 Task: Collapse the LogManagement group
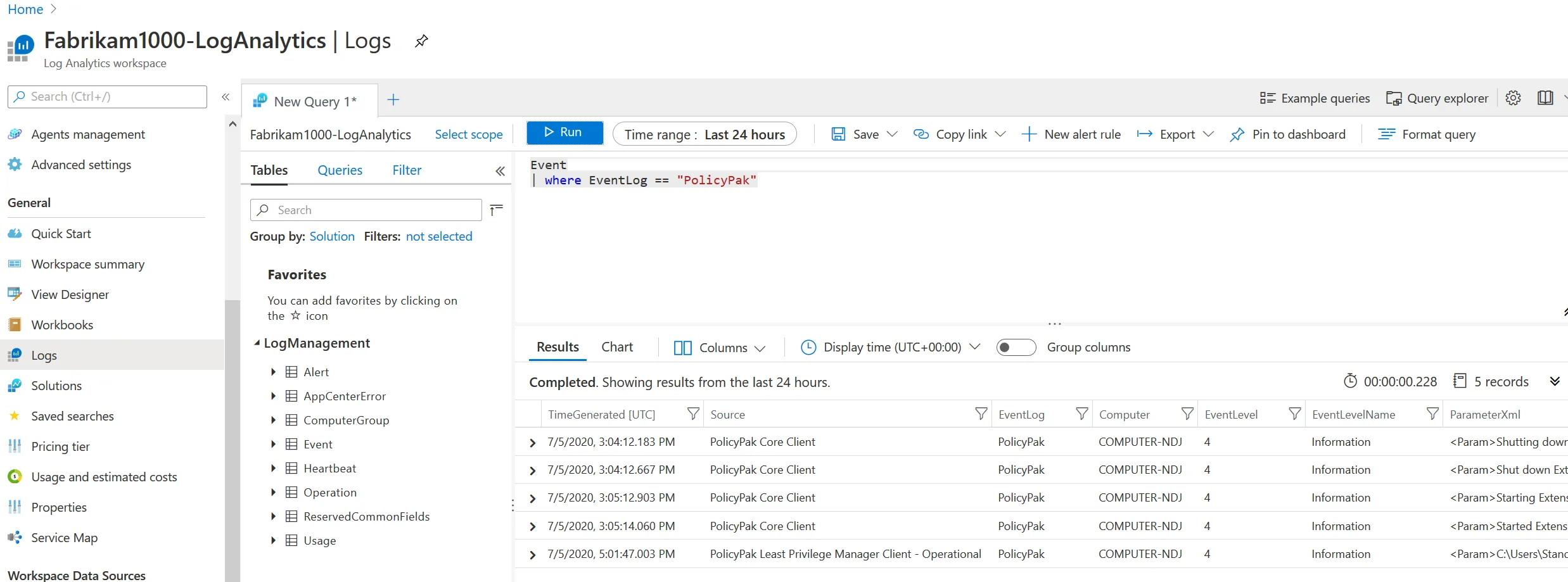[x=257, y=343]
